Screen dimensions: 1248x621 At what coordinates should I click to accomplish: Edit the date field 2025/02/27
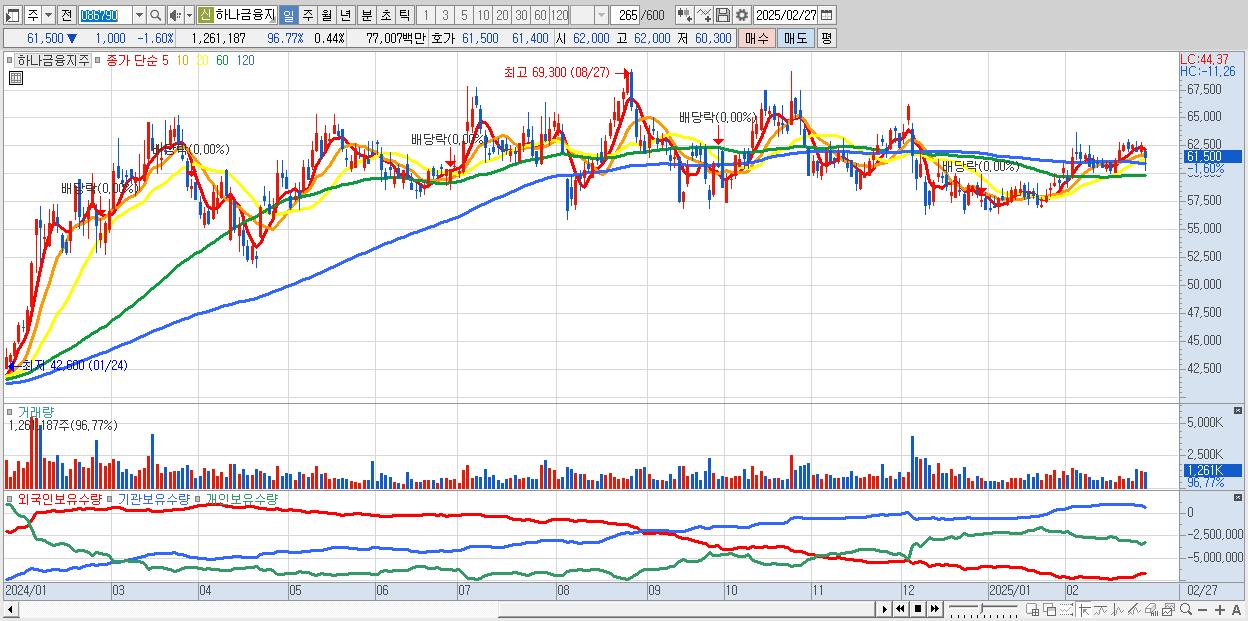click(x=785, y=15)
